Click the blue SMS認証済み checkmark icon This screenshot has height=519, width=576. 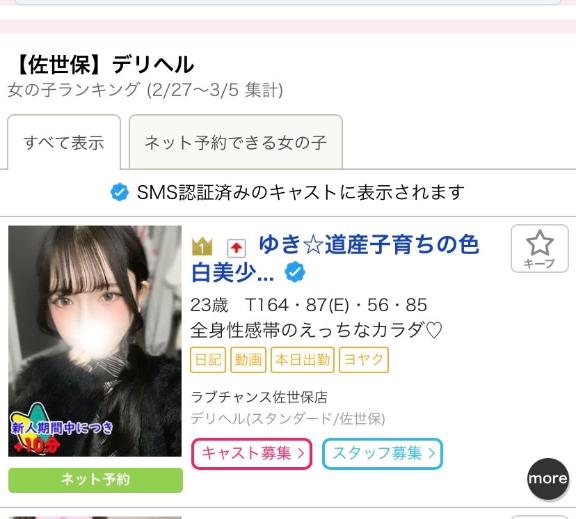coord(119,192)
